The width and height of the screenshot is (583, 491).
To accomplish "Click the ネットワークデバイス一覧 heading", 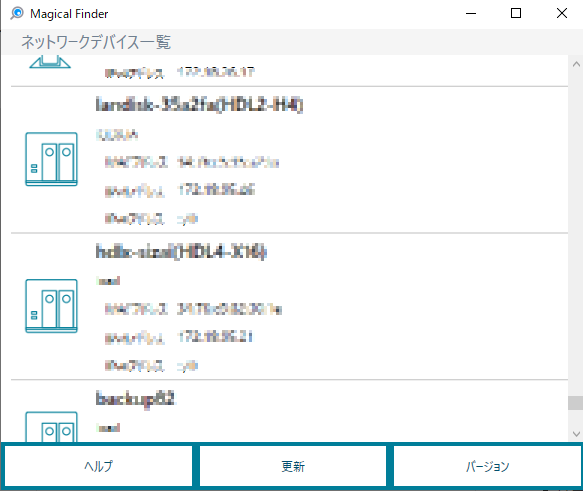I will [96, 42].
